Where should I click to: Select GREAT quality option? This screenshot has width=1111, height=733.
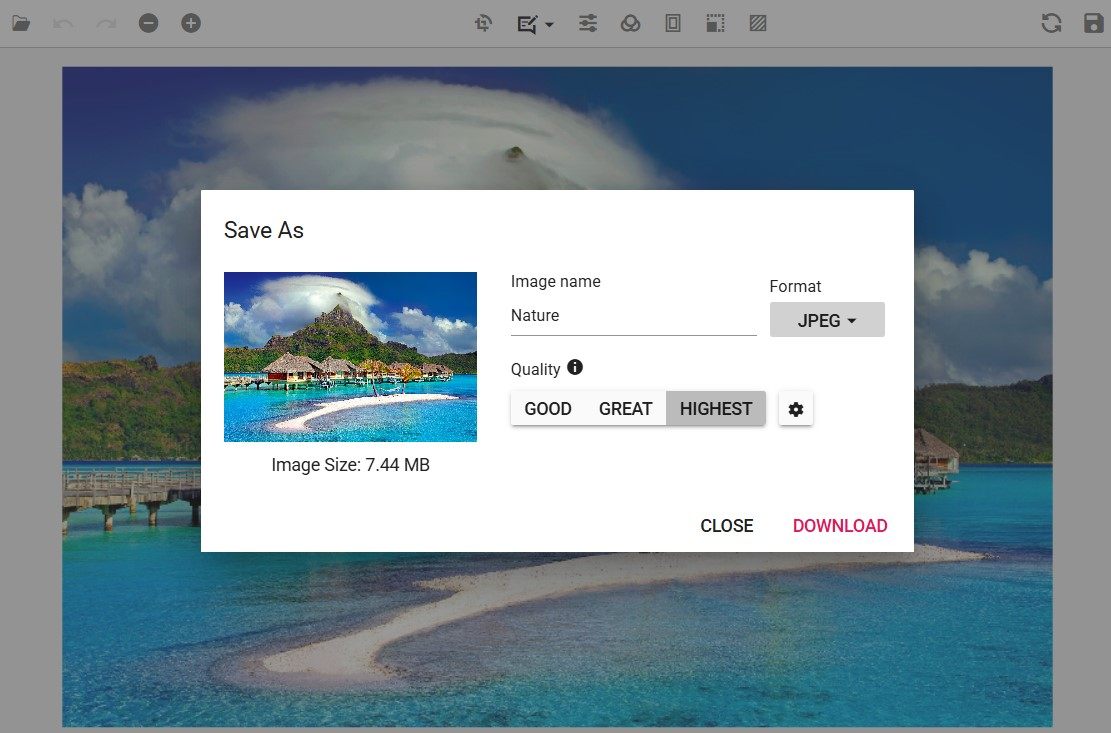click(x=625, y=408)
